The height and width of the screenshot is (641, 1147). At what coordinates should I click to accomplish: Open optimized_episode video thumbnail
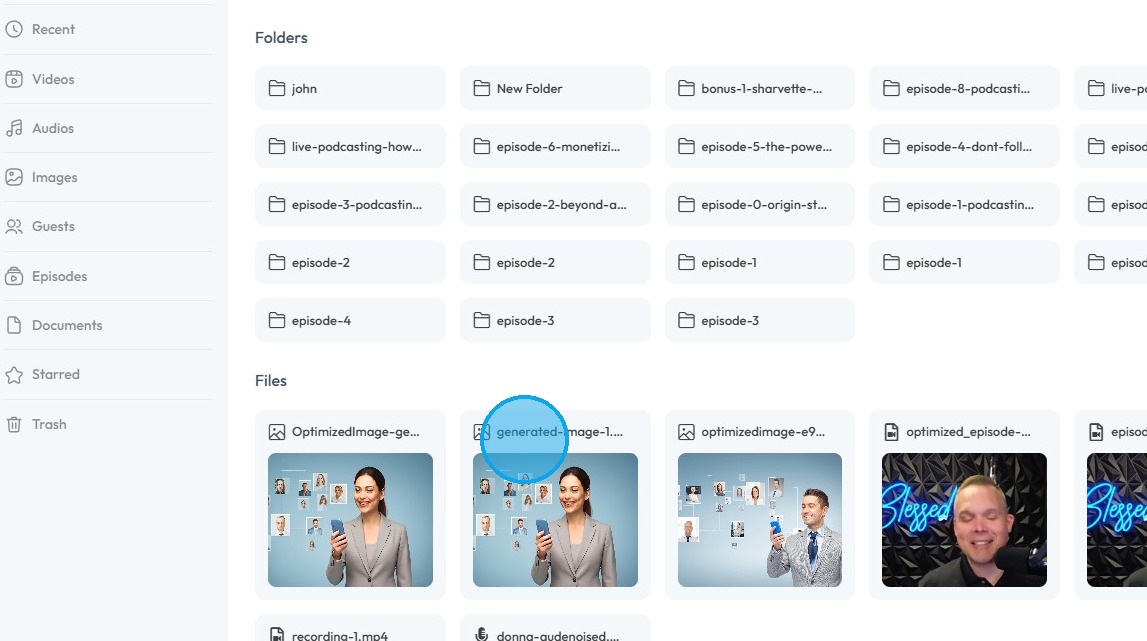(964, 520)
